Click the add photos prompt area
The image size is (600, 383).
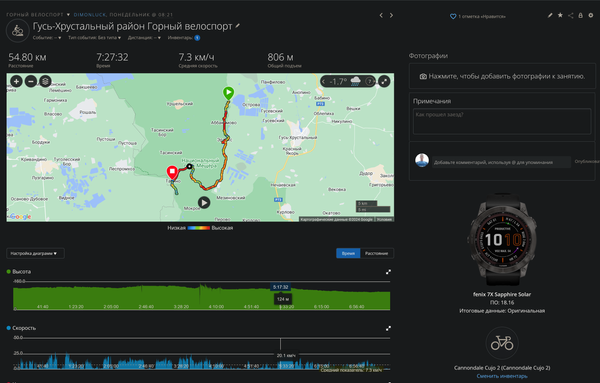tap(502, 76)
